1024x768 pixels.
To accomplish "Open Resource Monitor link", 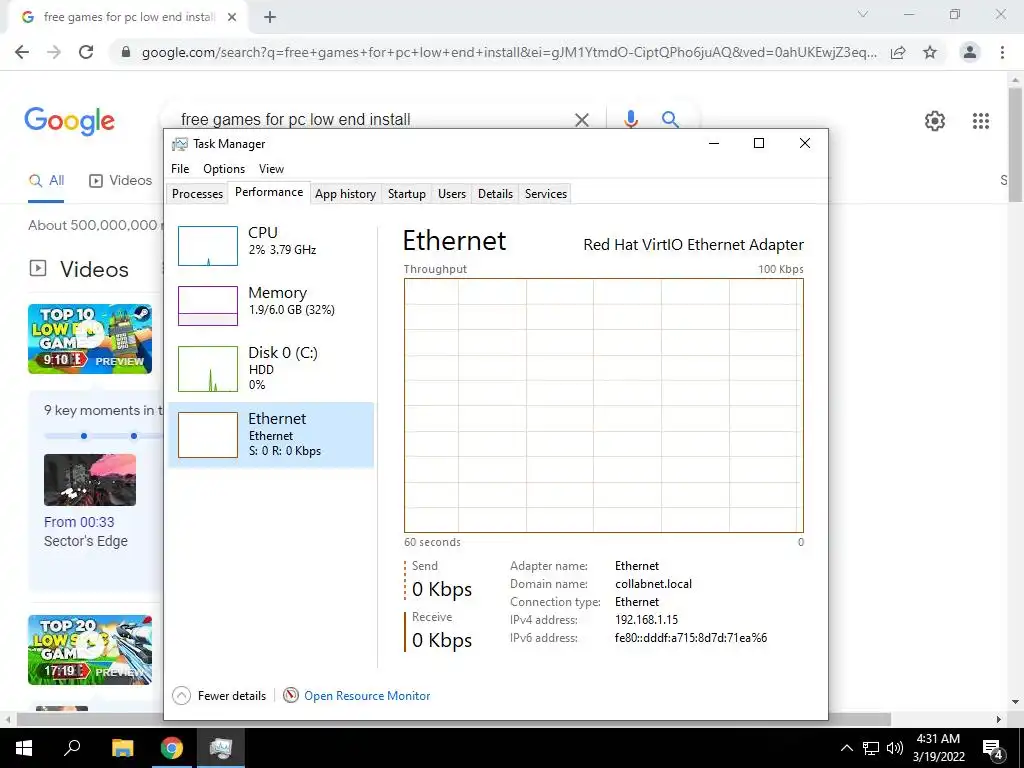I will click(x=367, y=696).
